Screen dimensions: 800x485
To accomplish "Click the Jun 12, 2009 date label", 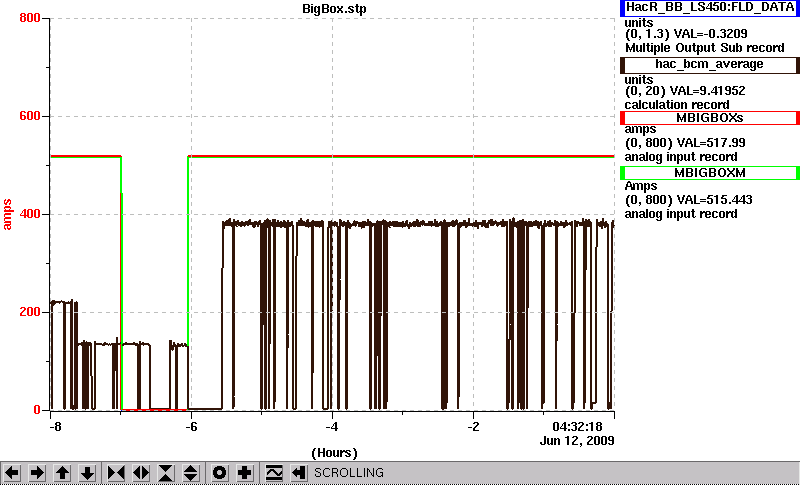I will click(x=577, y=441).
